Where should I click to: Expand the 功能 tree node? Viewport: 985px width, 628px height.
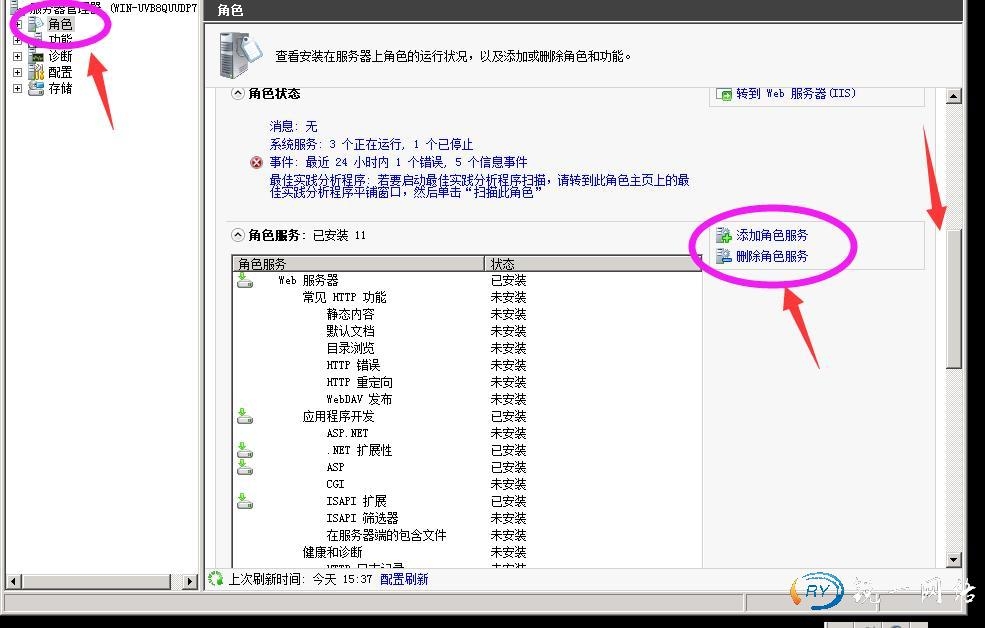[x=17, y=40]
